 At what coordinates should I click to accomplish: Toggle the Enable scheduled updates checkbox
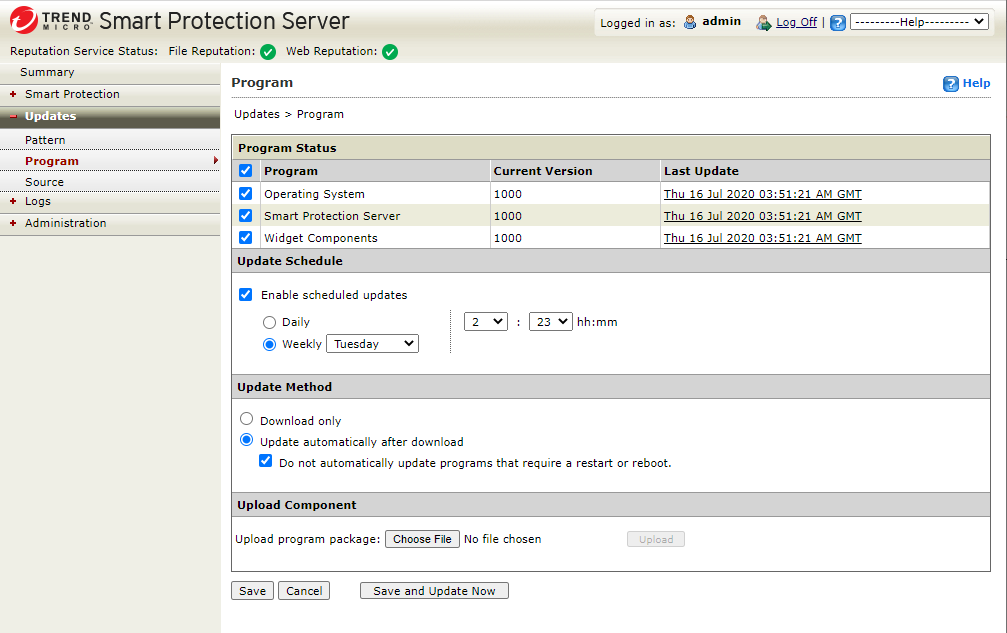click(246, 295)
